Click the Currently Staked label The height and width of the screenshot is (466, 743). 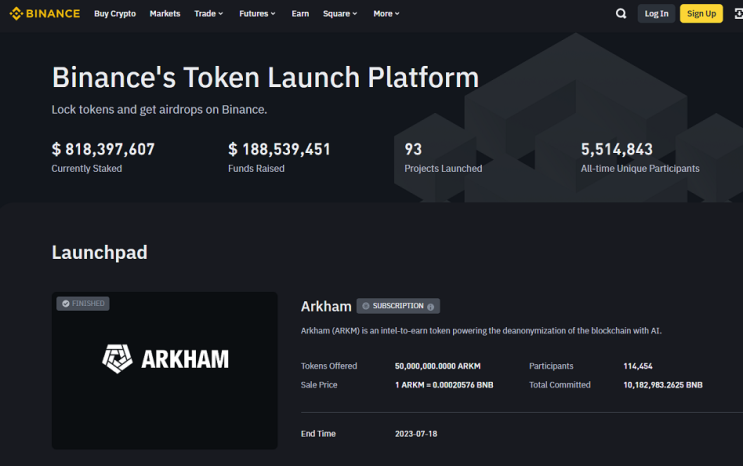coord(87,168)
